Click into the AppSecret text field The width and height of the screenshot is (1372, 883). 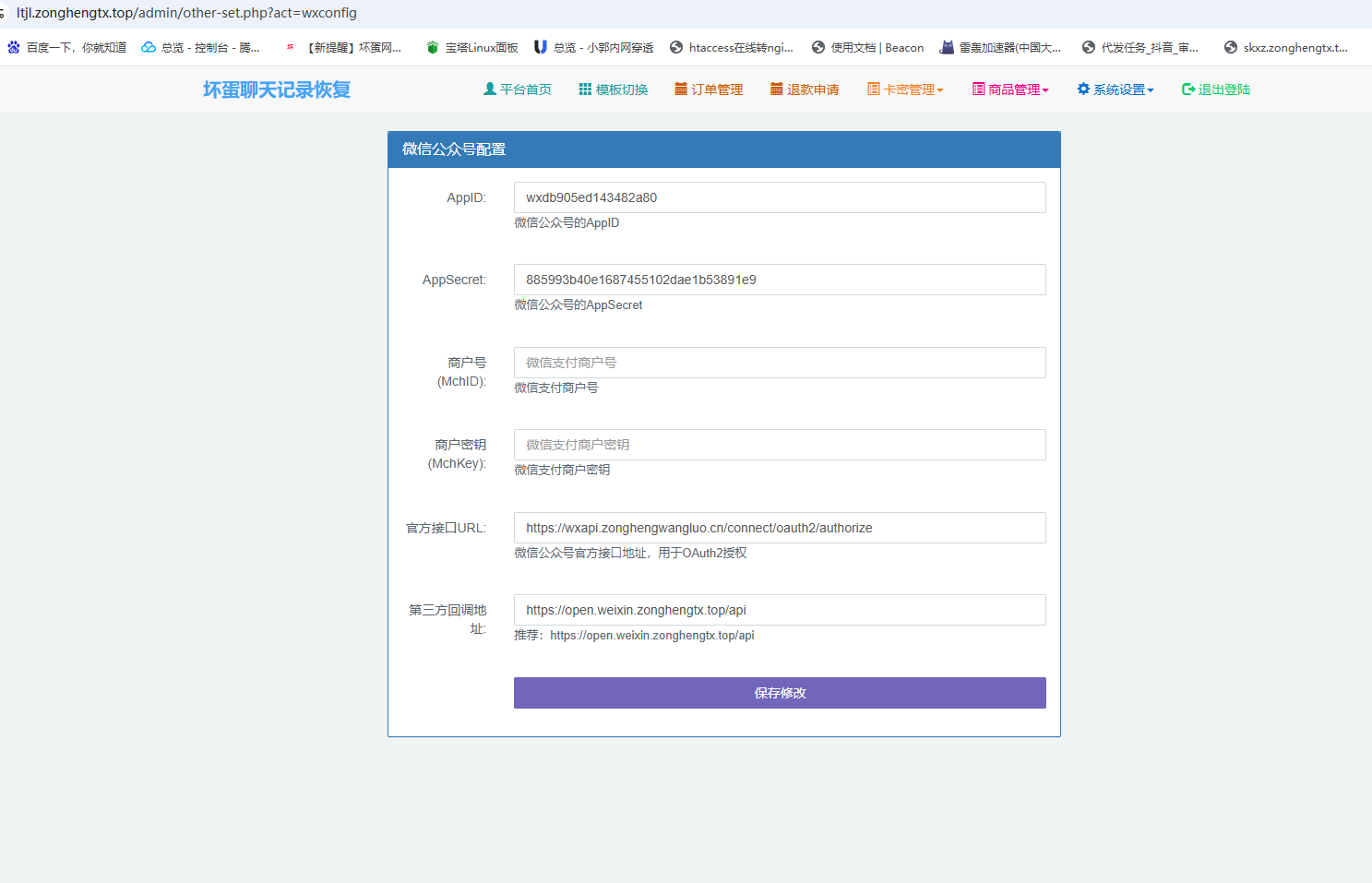point(780,280)
